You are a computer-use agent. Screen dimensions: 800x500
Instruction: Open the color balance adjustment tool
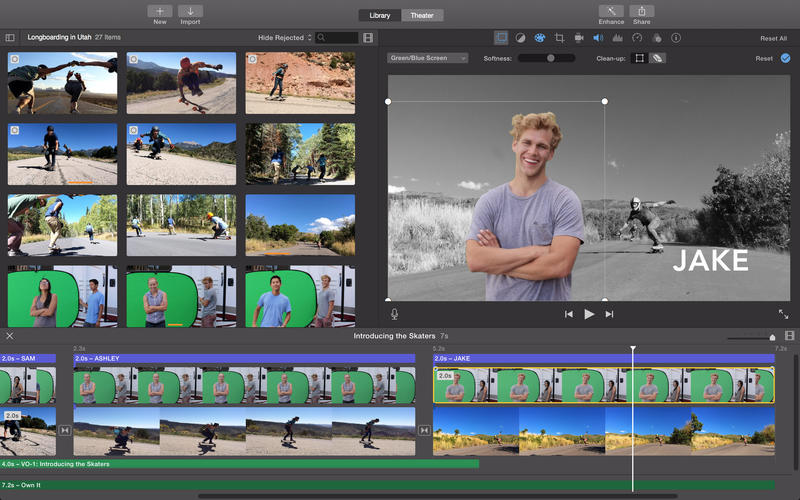pyautogui.click(x=521, y=38)
